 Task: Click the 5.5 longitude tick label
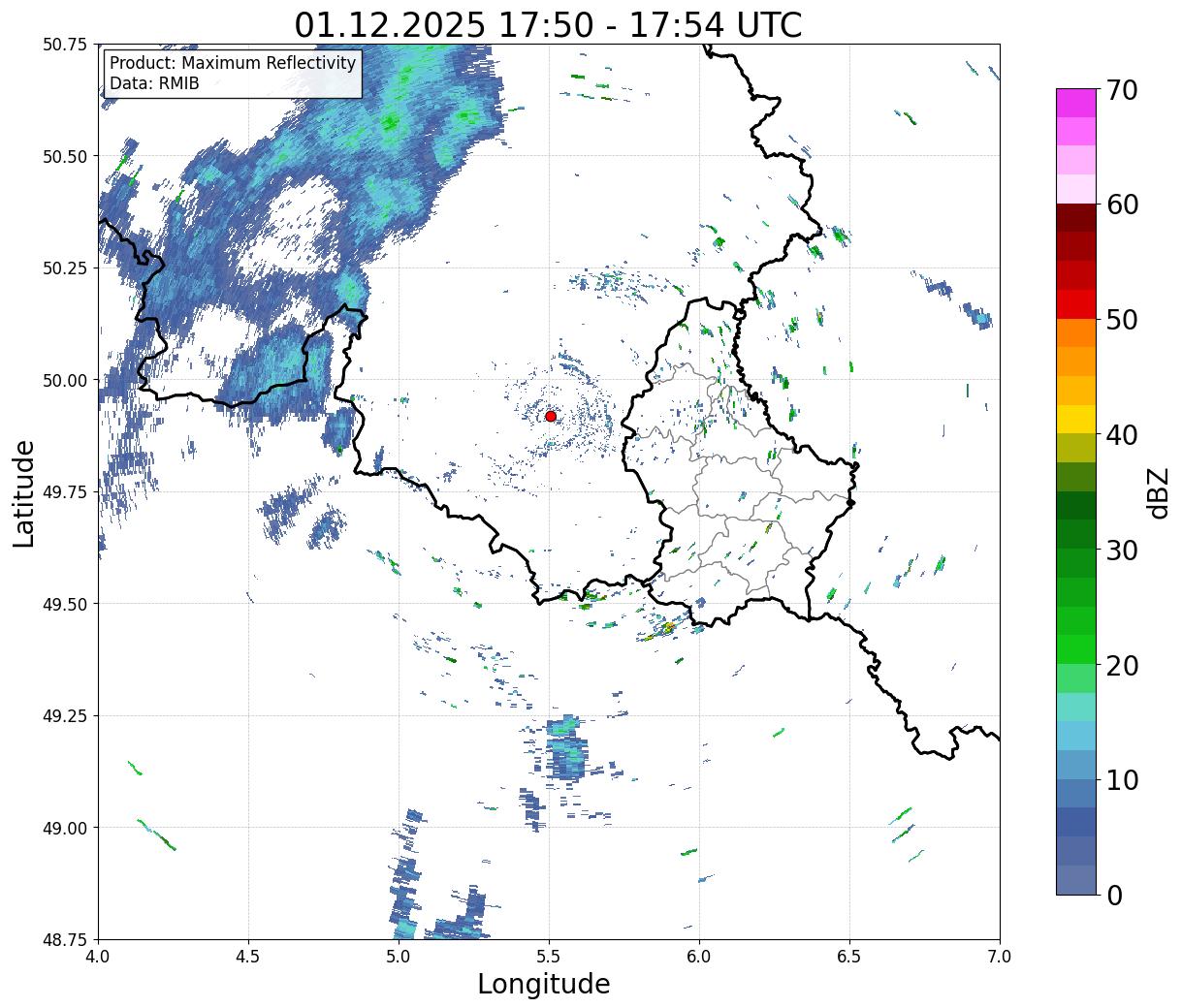click(549, 956)
